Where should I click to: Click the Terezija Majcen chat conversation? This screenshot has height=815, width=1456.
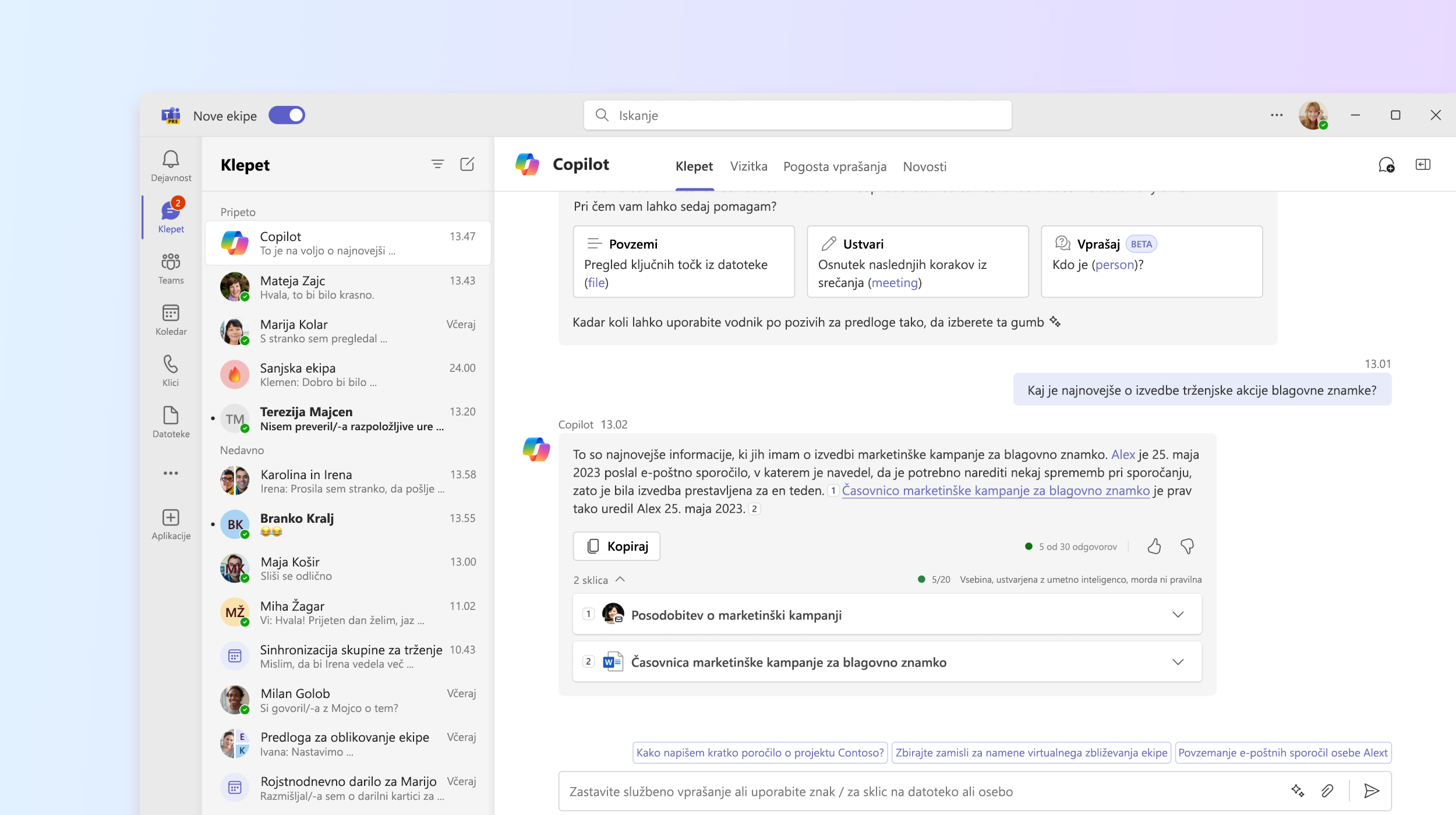coord(349,418)
